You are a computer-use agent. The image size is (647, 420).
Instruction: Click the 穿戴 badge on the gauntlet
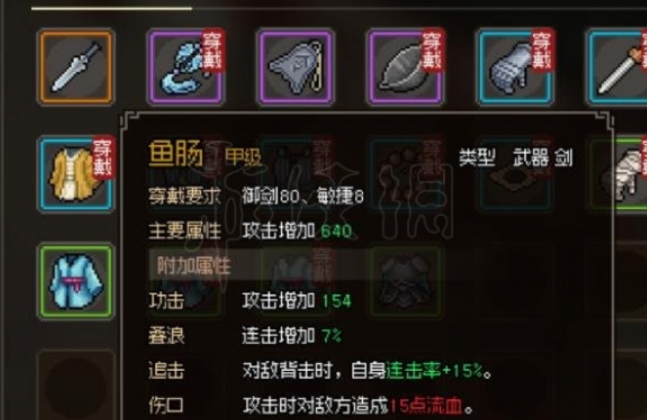tap(542, 50)
